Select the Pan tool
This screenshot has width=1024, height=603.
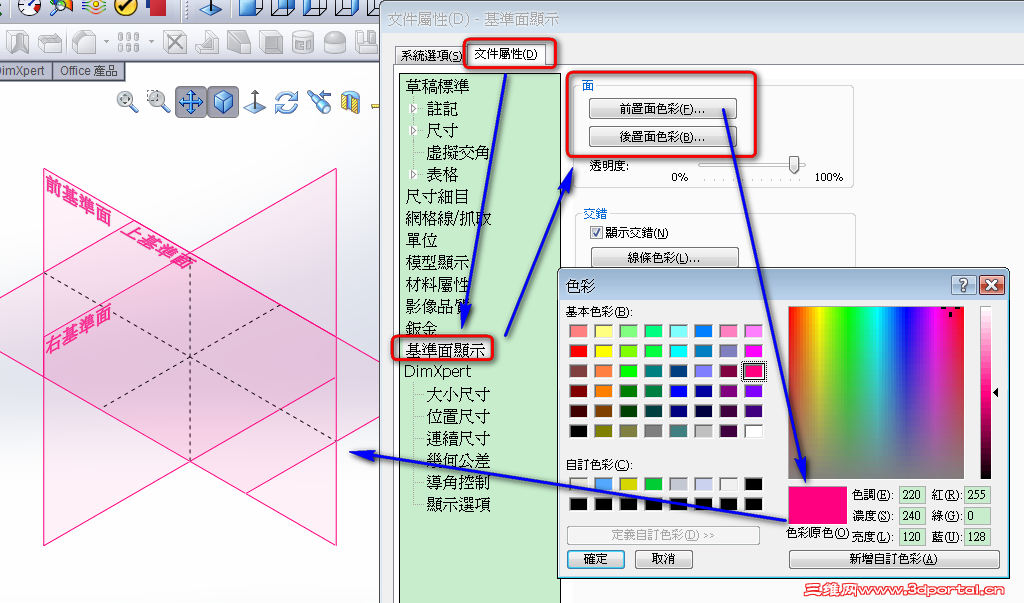(x=190, y=103)
